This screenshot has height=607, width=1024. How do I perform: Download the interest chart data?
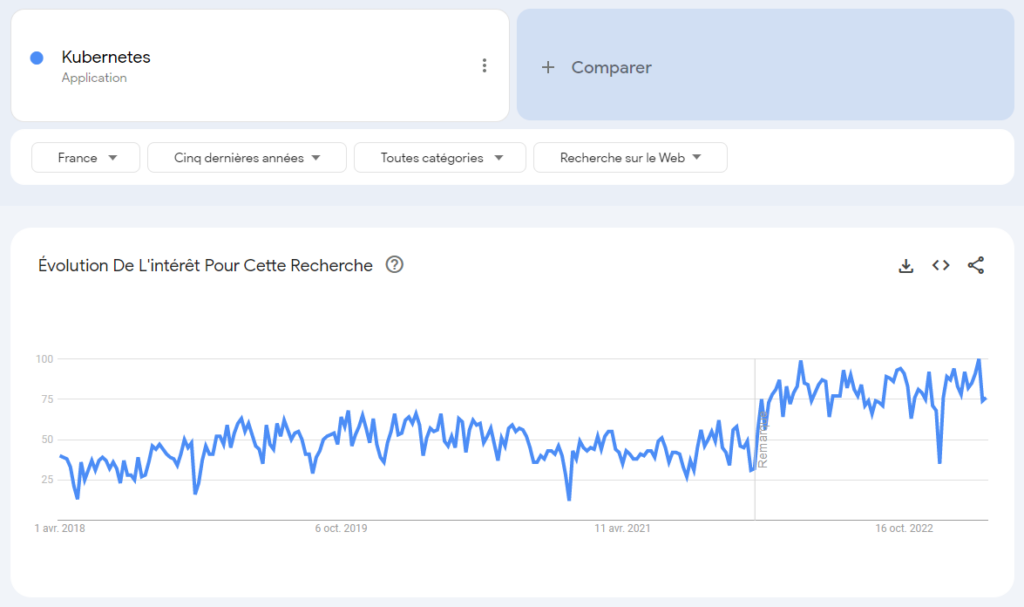point(906,266)
